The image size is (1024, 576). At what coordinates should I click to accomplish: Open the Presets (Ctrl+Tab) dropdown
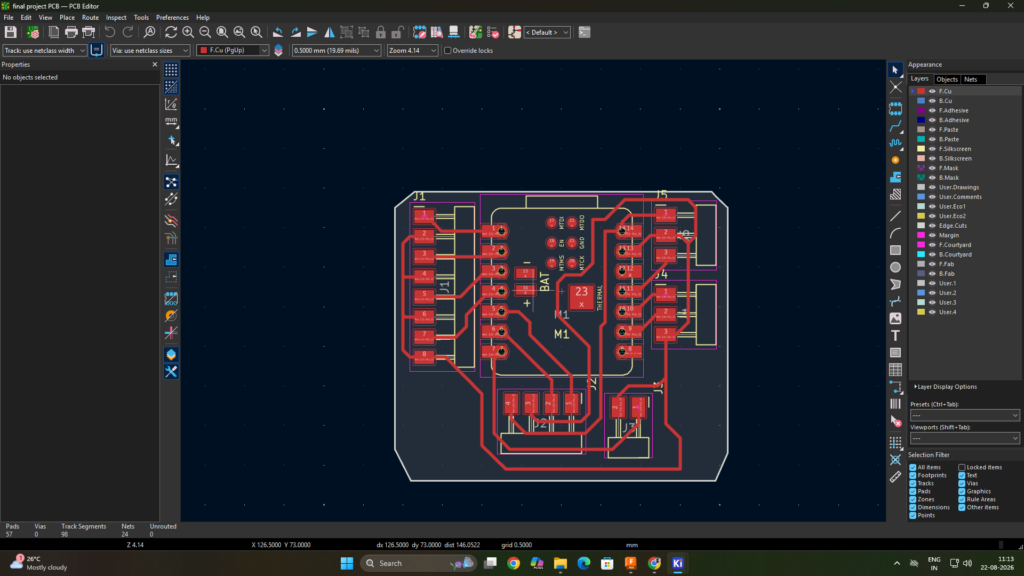[x=965, y=415]
